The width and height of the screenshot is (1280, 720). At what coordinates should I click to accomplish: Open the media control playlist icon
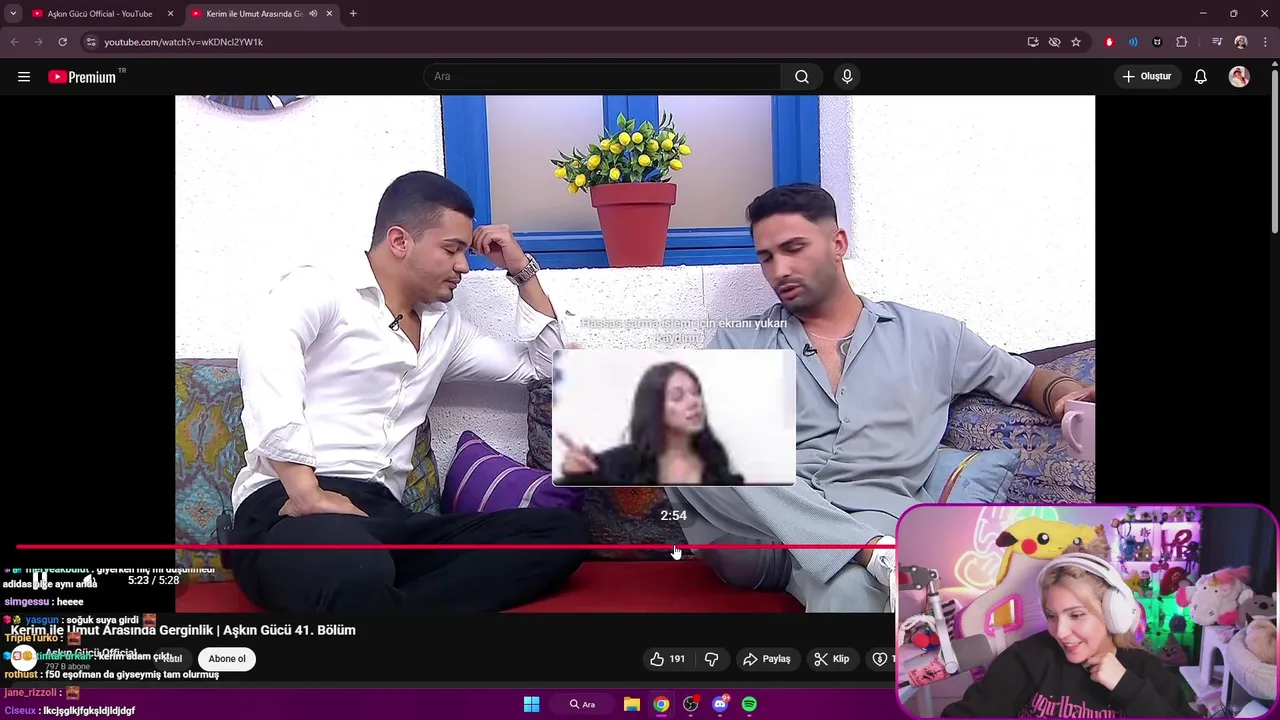pyautogui.click(x=1216, y=42)
